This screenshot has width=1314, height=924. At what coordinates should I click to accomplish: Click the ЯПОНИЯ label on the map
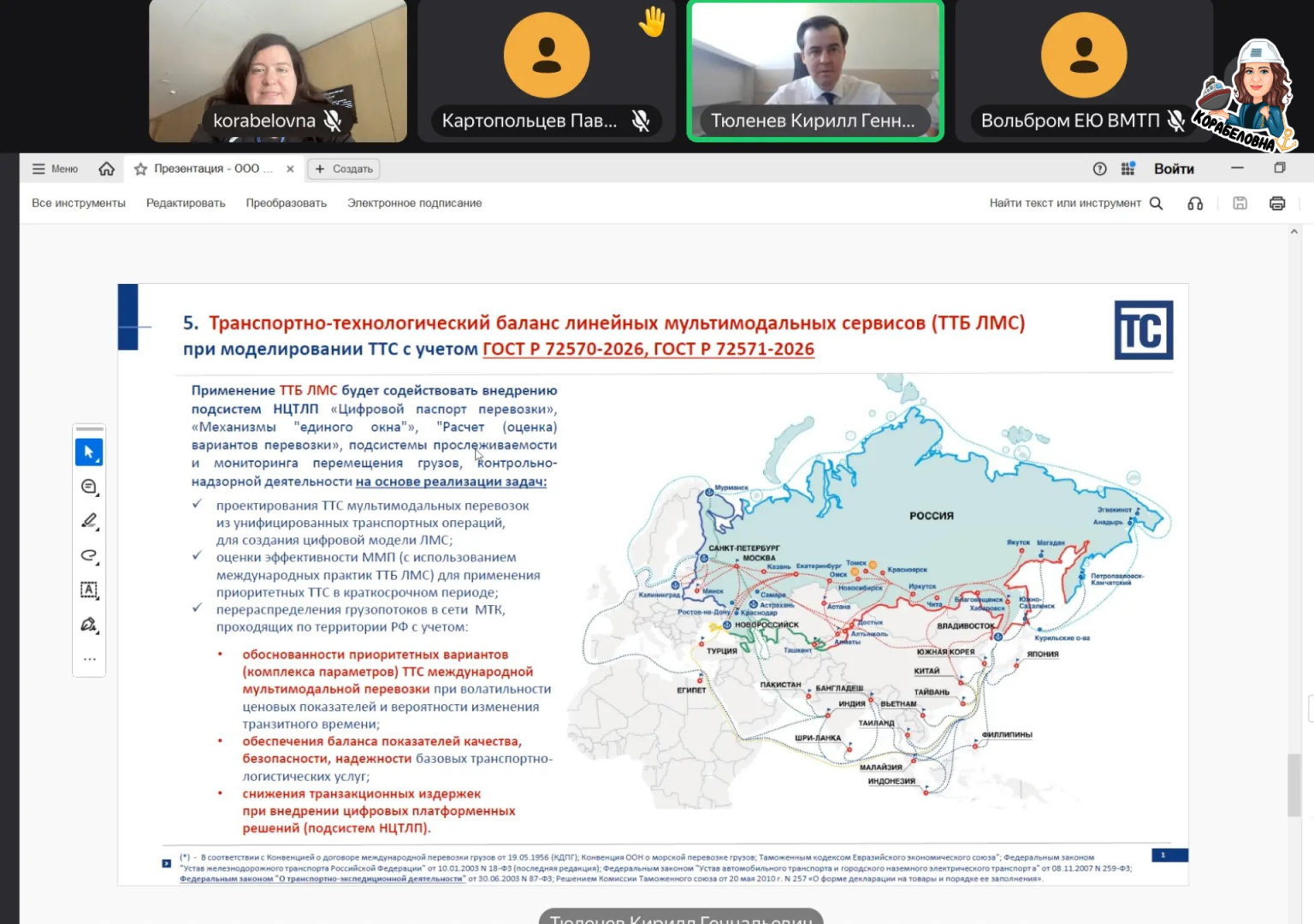[x=1043, y=654]
